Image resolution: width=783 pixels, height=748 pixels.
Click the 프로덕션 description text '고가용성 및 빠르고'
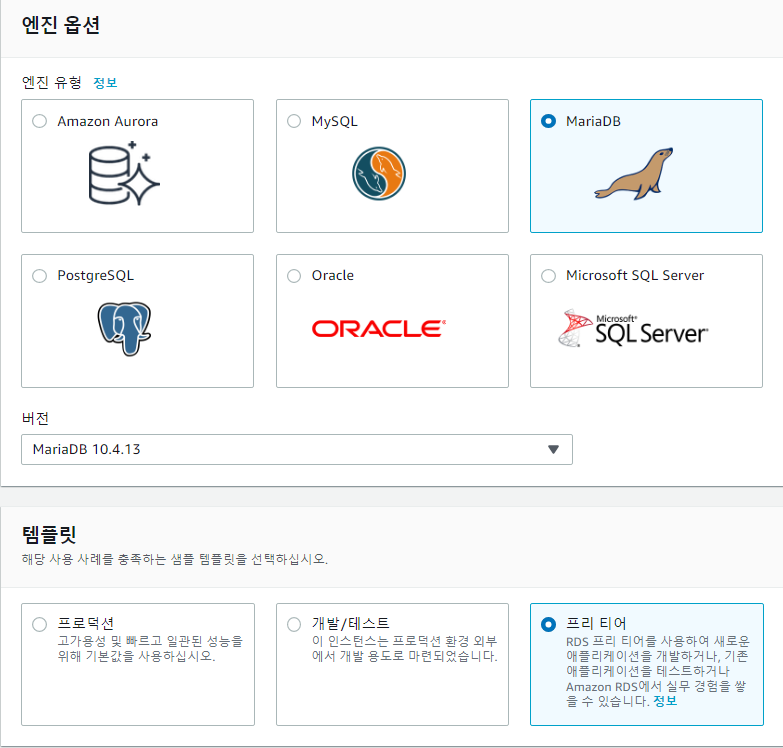(x=150, y=648)
